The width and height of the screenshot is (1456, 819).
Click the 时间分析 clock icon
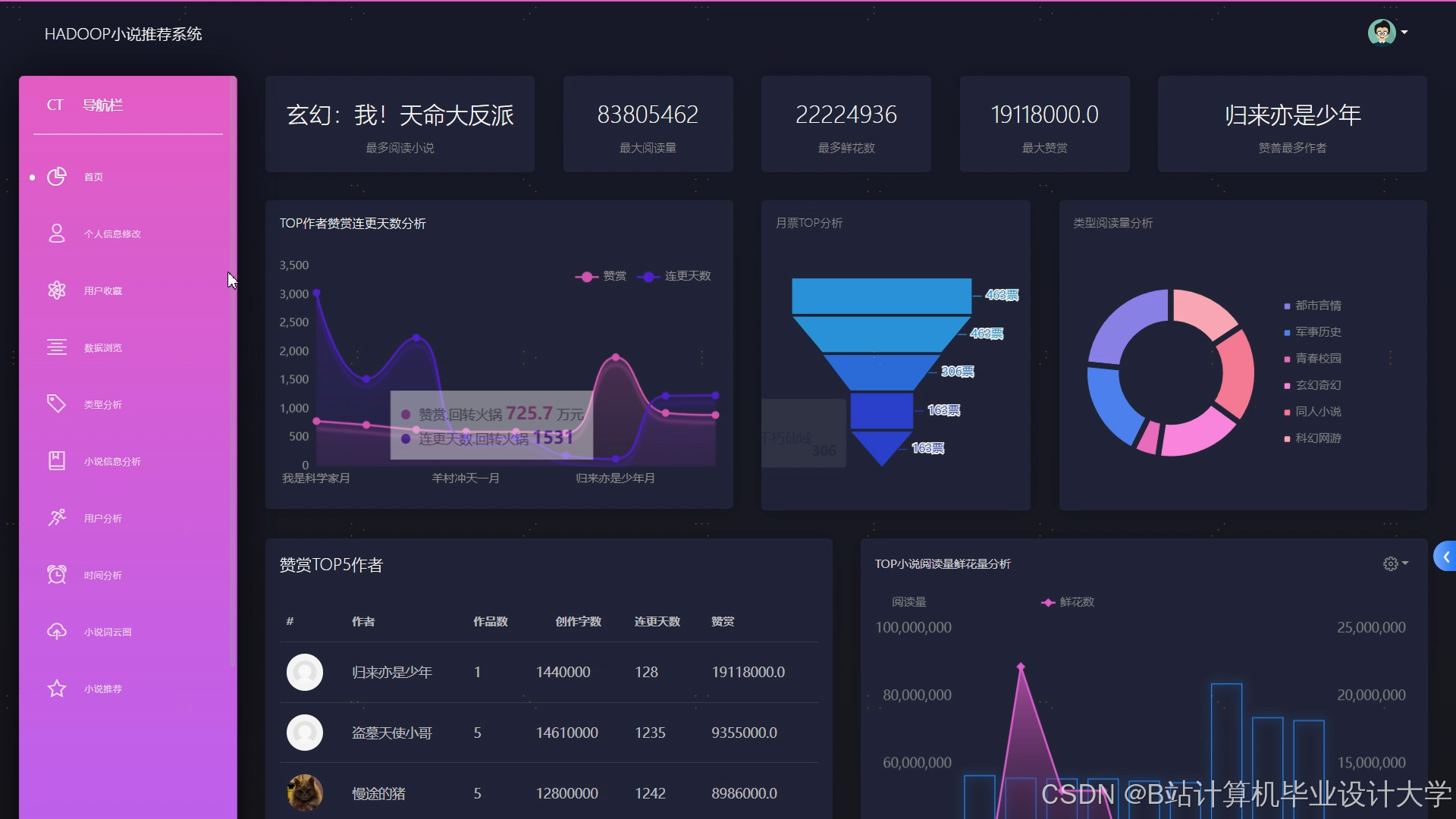[x=57, y=575]
